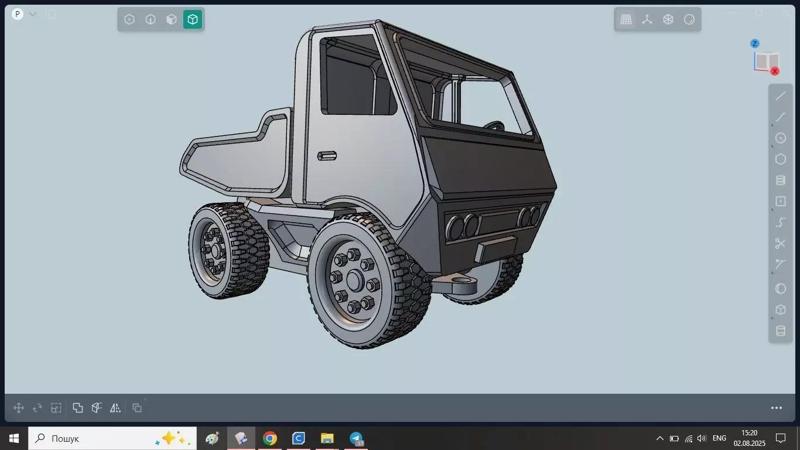Click the Пошук taskbar search box
The image size is (800, 450).
coord(112,438)
